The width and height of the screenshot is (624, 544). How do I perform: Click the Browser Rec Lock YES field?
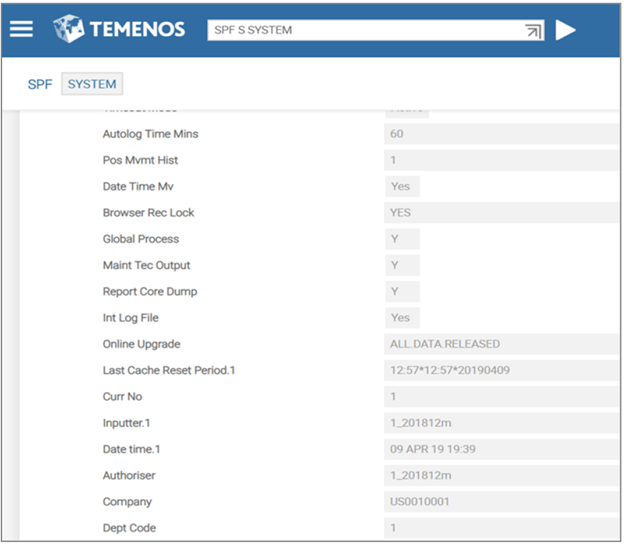tap(500, 213)
